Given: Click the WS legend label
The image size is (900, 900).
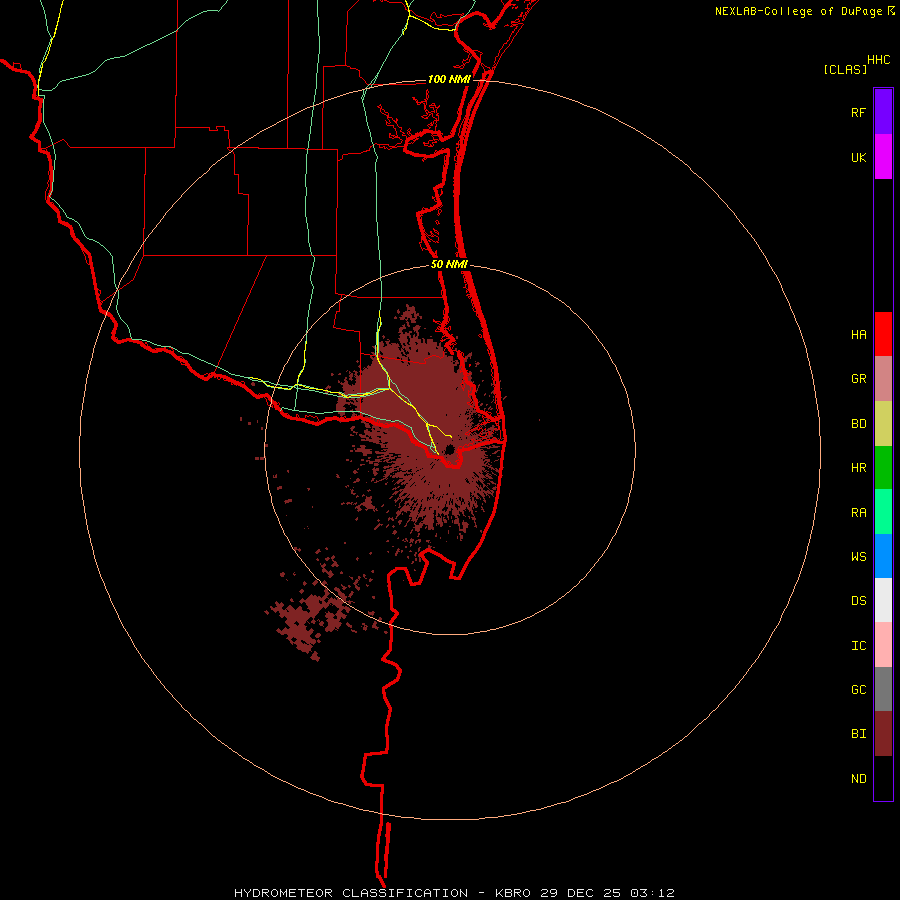Looking at the screenshot, I should 858,557.
